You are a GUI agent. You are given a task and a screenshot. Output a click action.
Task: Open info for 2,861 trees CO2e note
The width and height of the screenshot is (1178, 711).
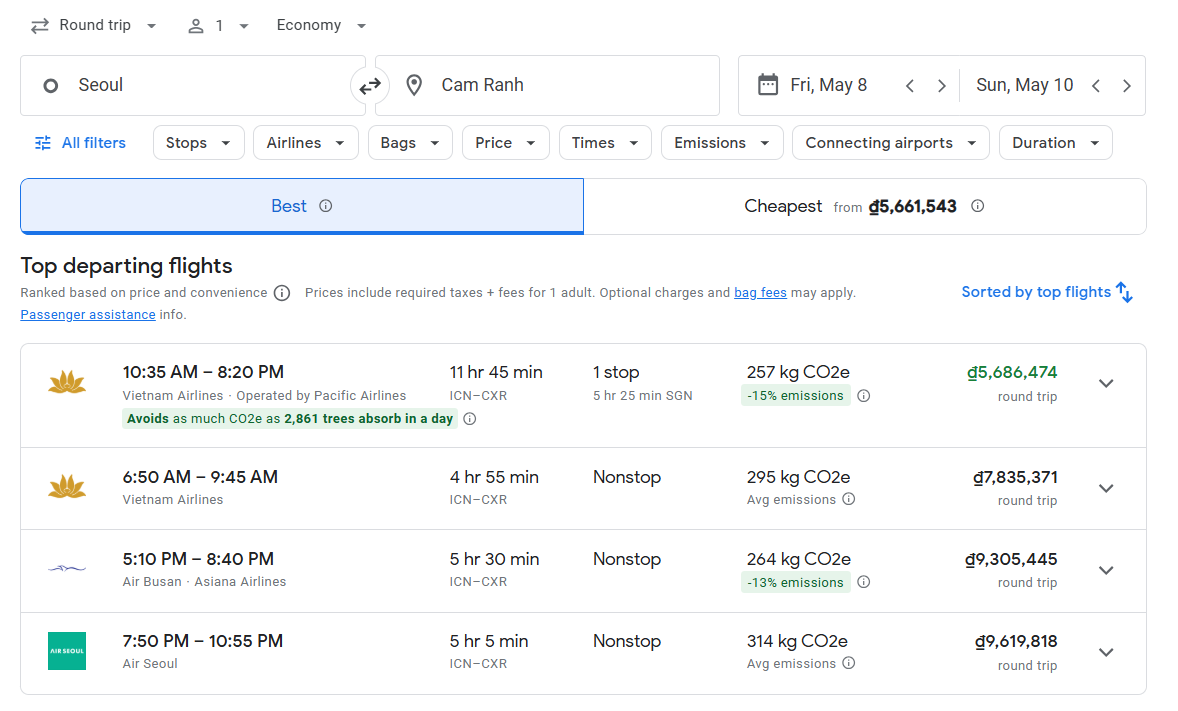(x=469, y=419)
